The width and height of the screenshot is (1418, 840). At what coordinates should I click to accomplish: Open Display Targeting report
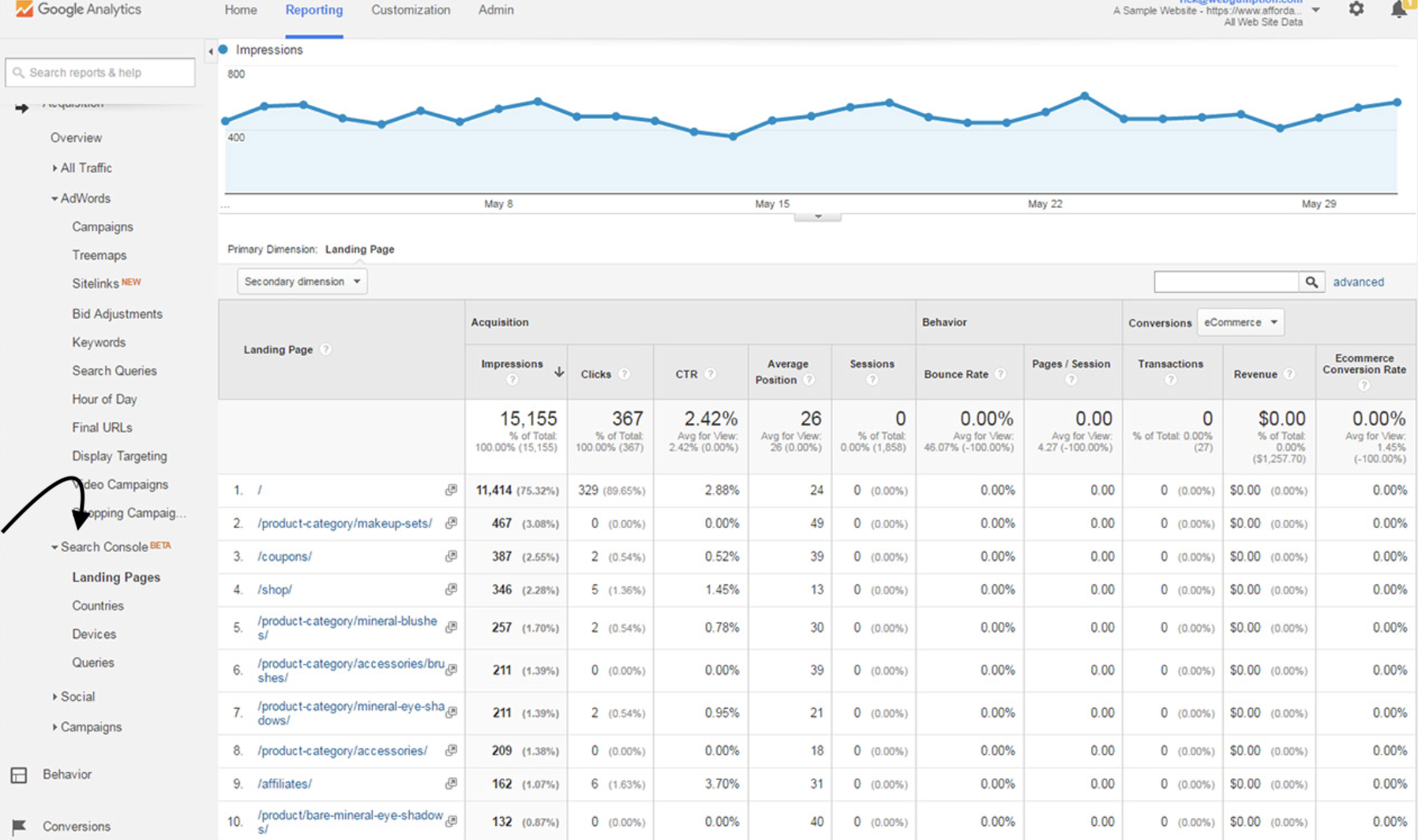pos(119,456)
